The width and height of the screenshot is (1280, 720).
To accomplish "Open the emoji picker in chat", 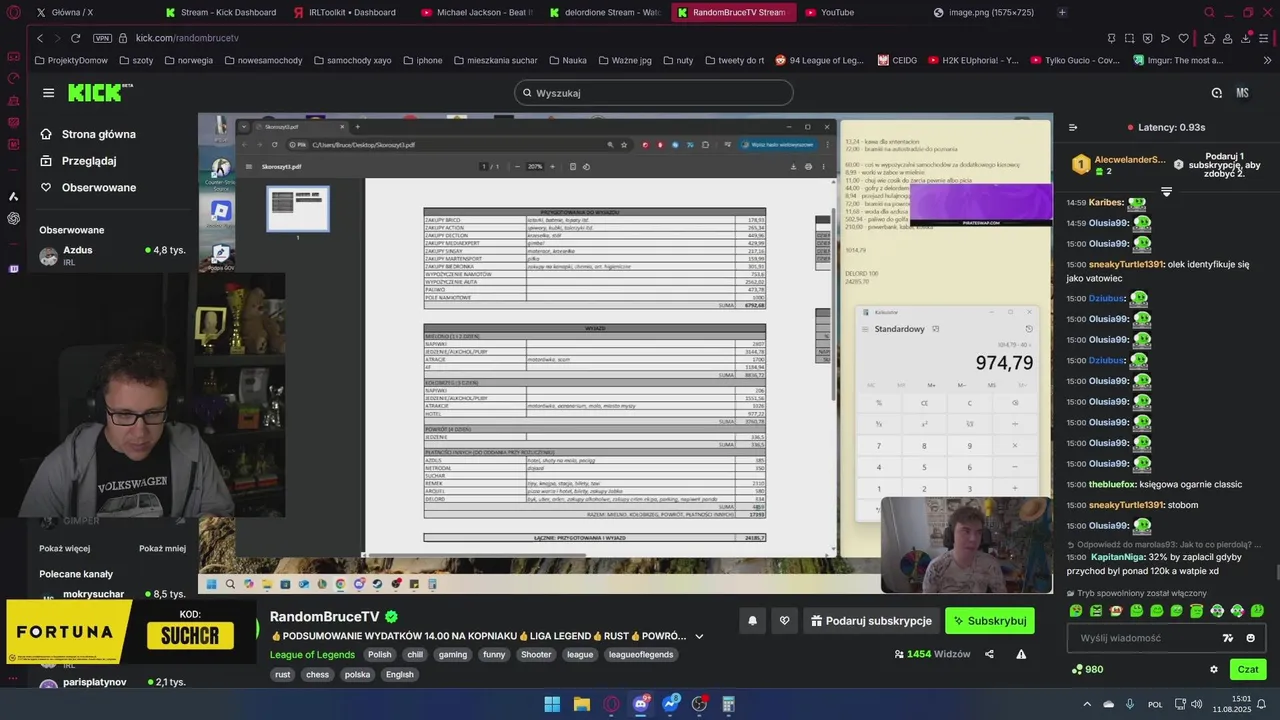I will [x=1250, y=638].
